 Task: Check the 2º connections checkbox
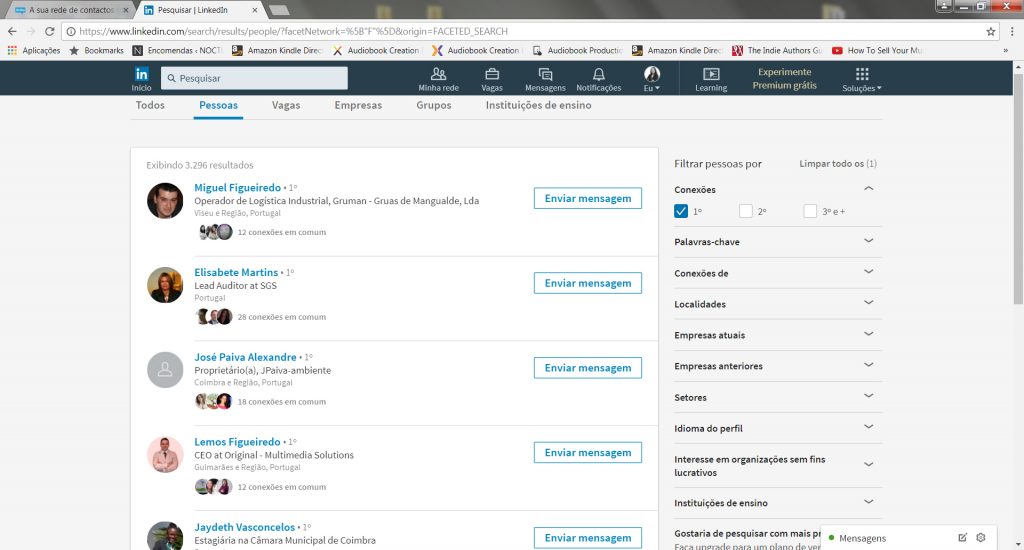point(746,211)
